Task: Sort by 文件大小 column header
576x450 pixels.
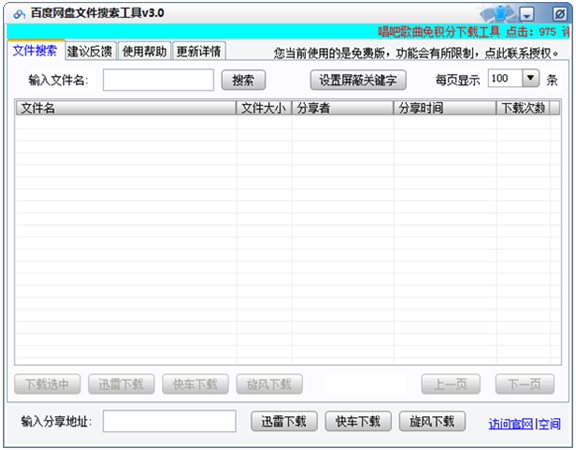Action: (x=264, y=108)
